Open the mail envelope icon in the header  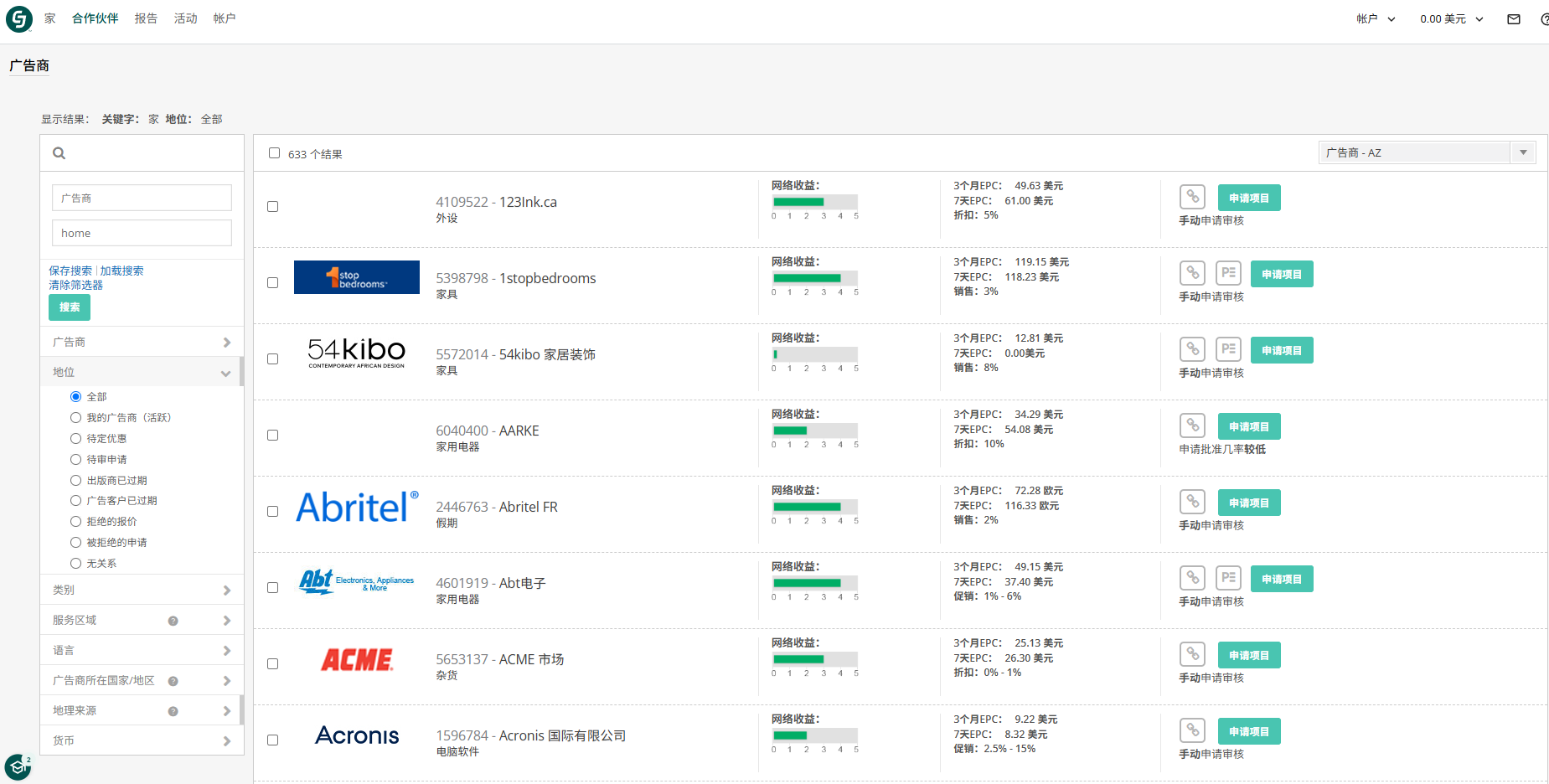pos(1513,19)
